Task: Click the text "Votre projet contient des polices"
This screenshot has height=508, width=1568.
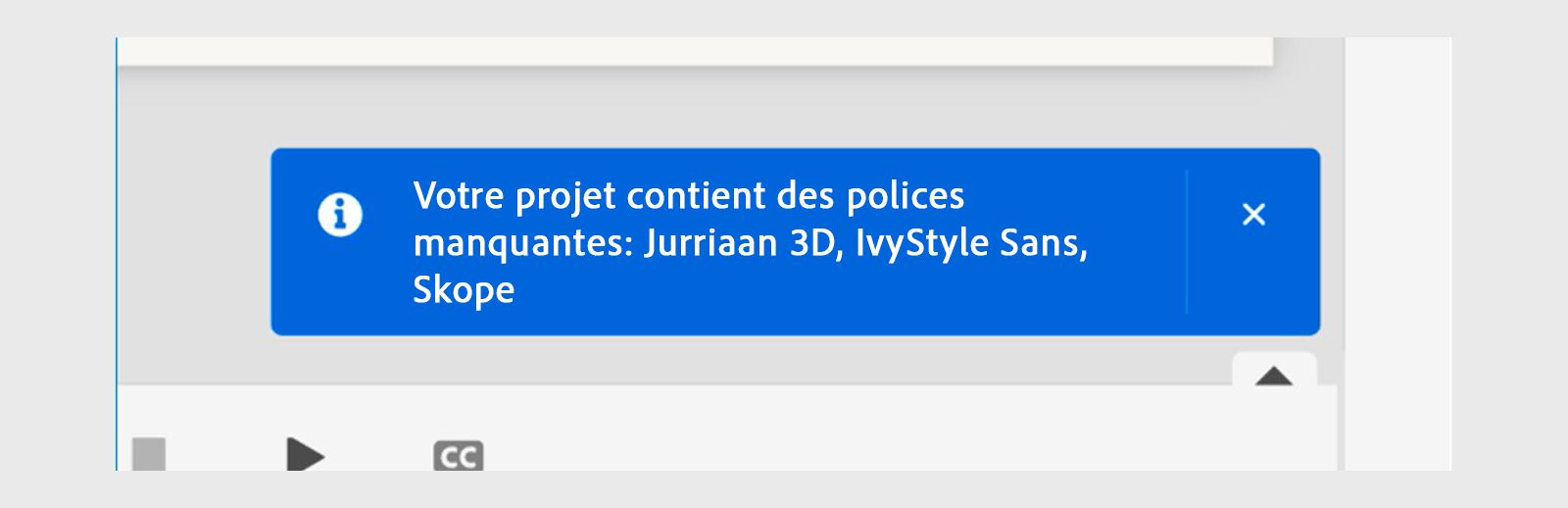Action: (688, 196)
